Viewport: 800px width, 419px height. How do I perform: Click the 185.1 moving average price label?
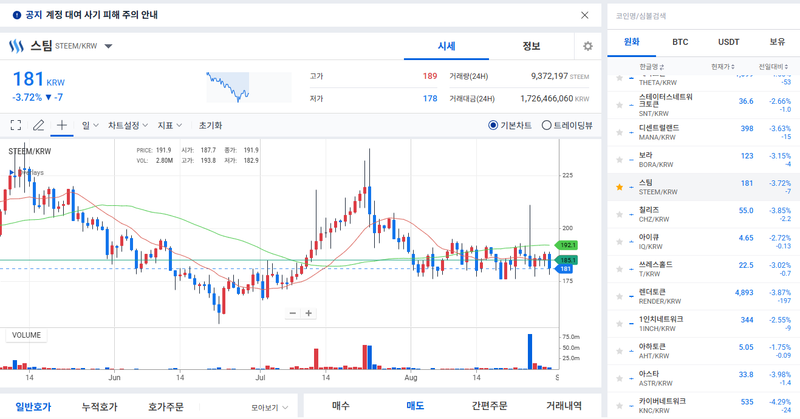[x=566, y=260]
